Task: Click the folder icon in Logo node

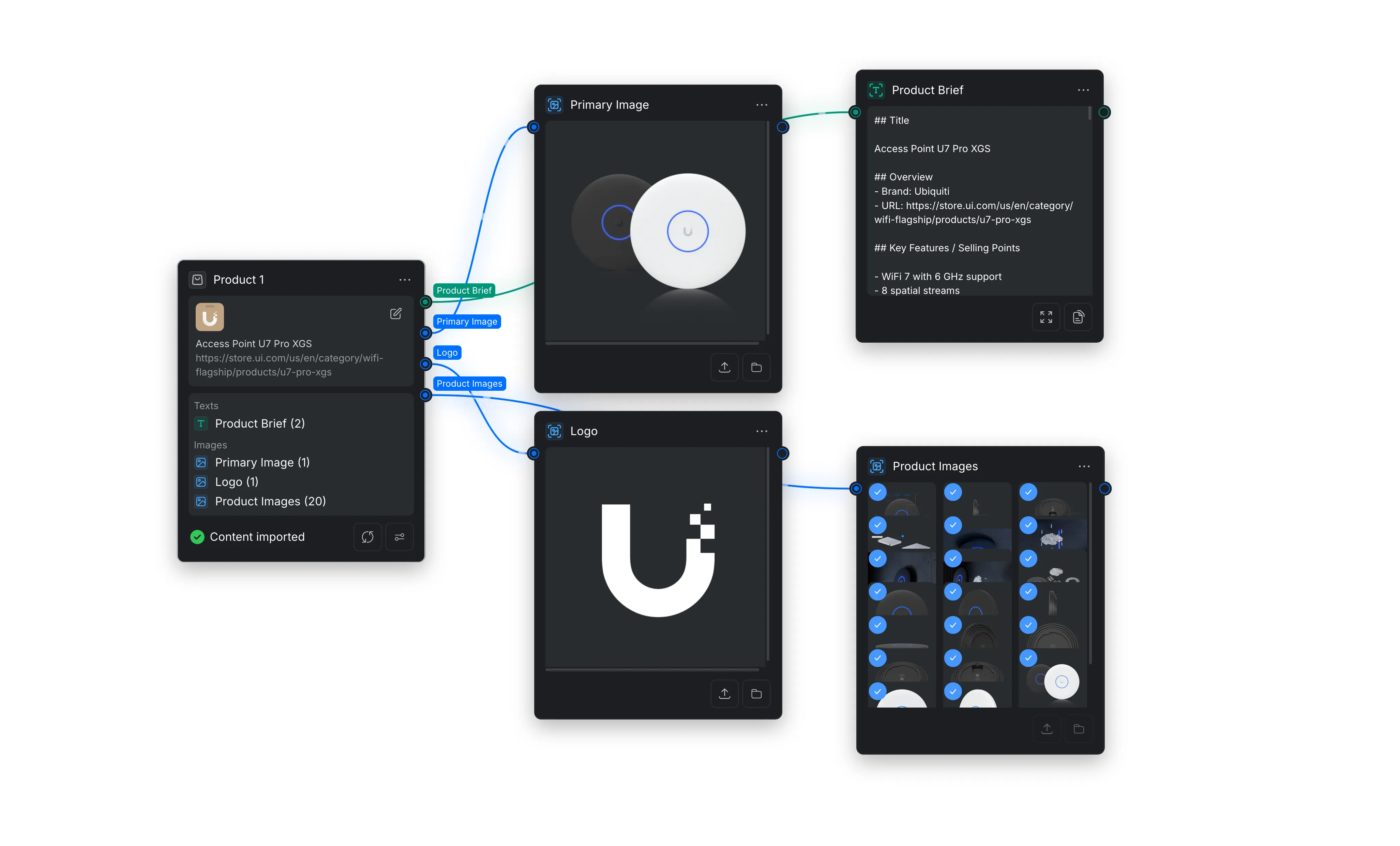Action: point(756,694)
